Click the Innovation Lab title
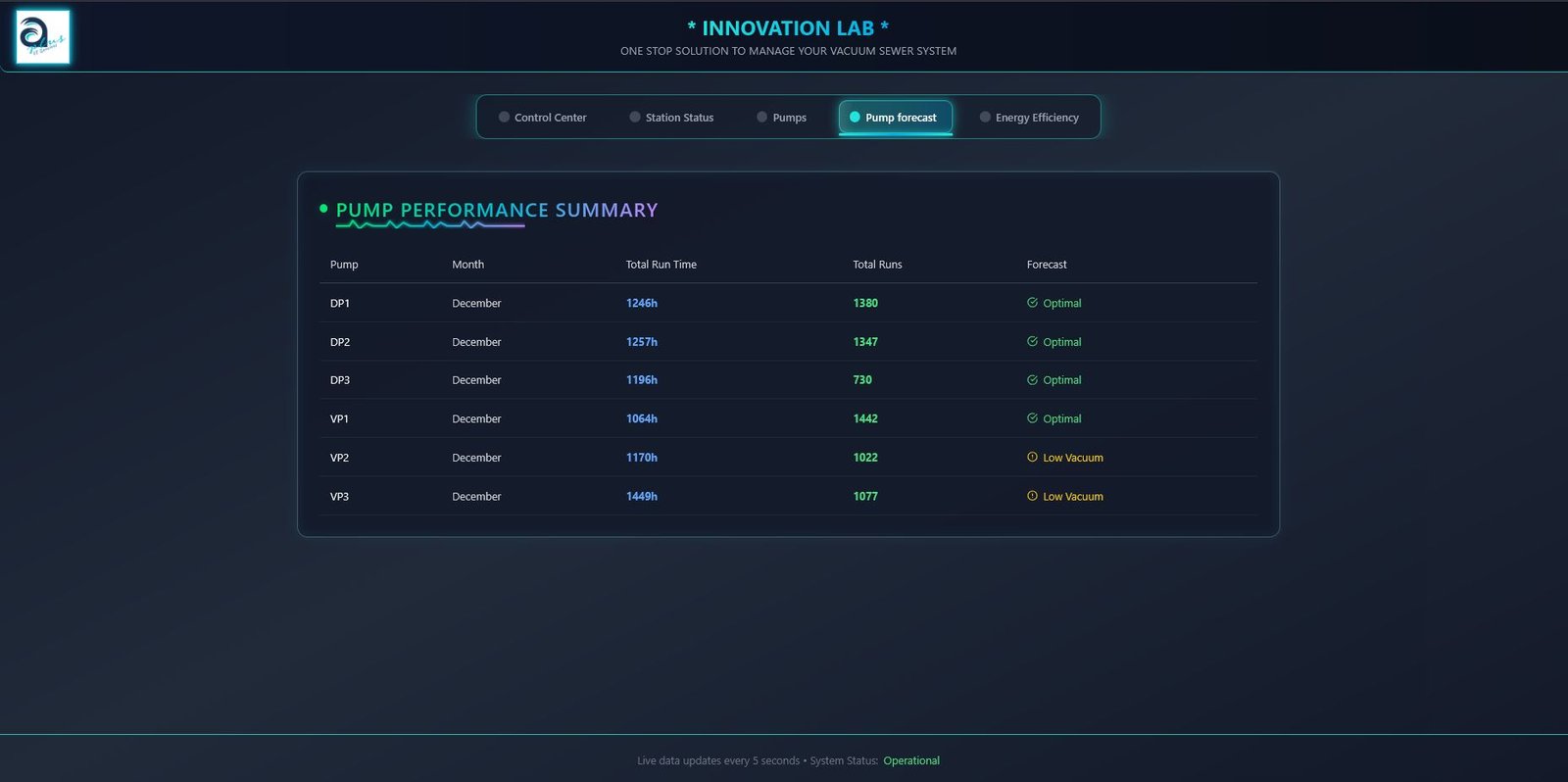1568x782 pixels. pos(788,28)
